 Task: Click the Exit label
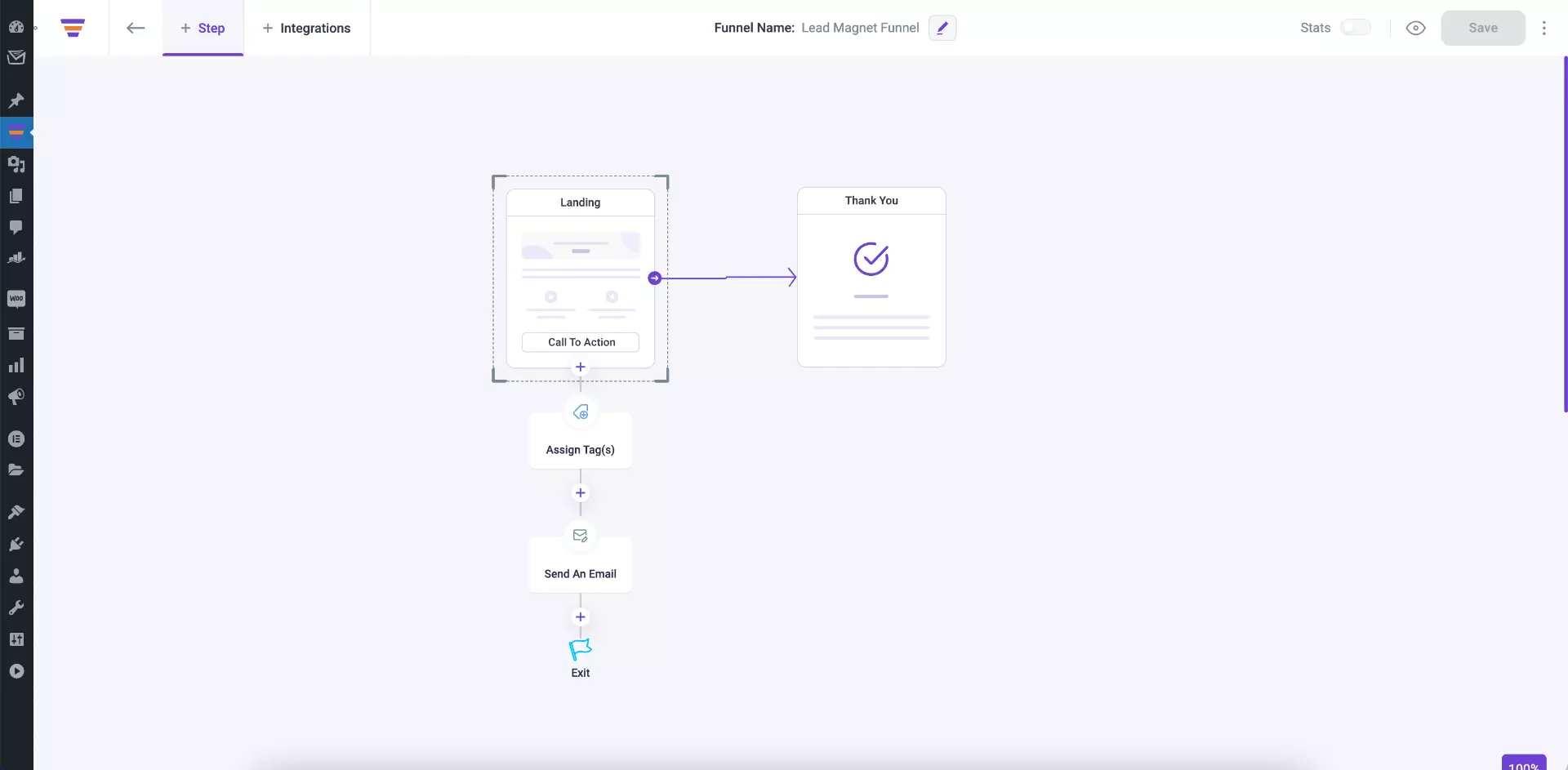[581, 673]
